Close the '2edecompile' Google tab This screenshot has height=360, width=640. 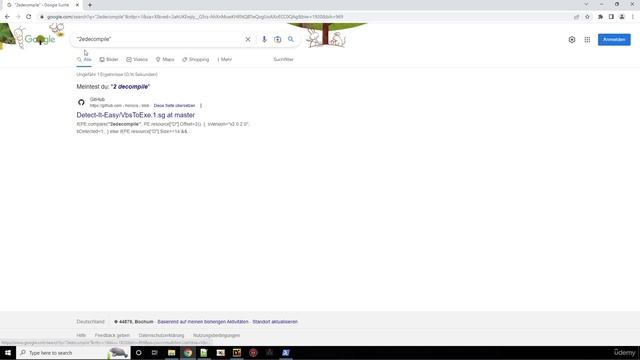(77, 5)
